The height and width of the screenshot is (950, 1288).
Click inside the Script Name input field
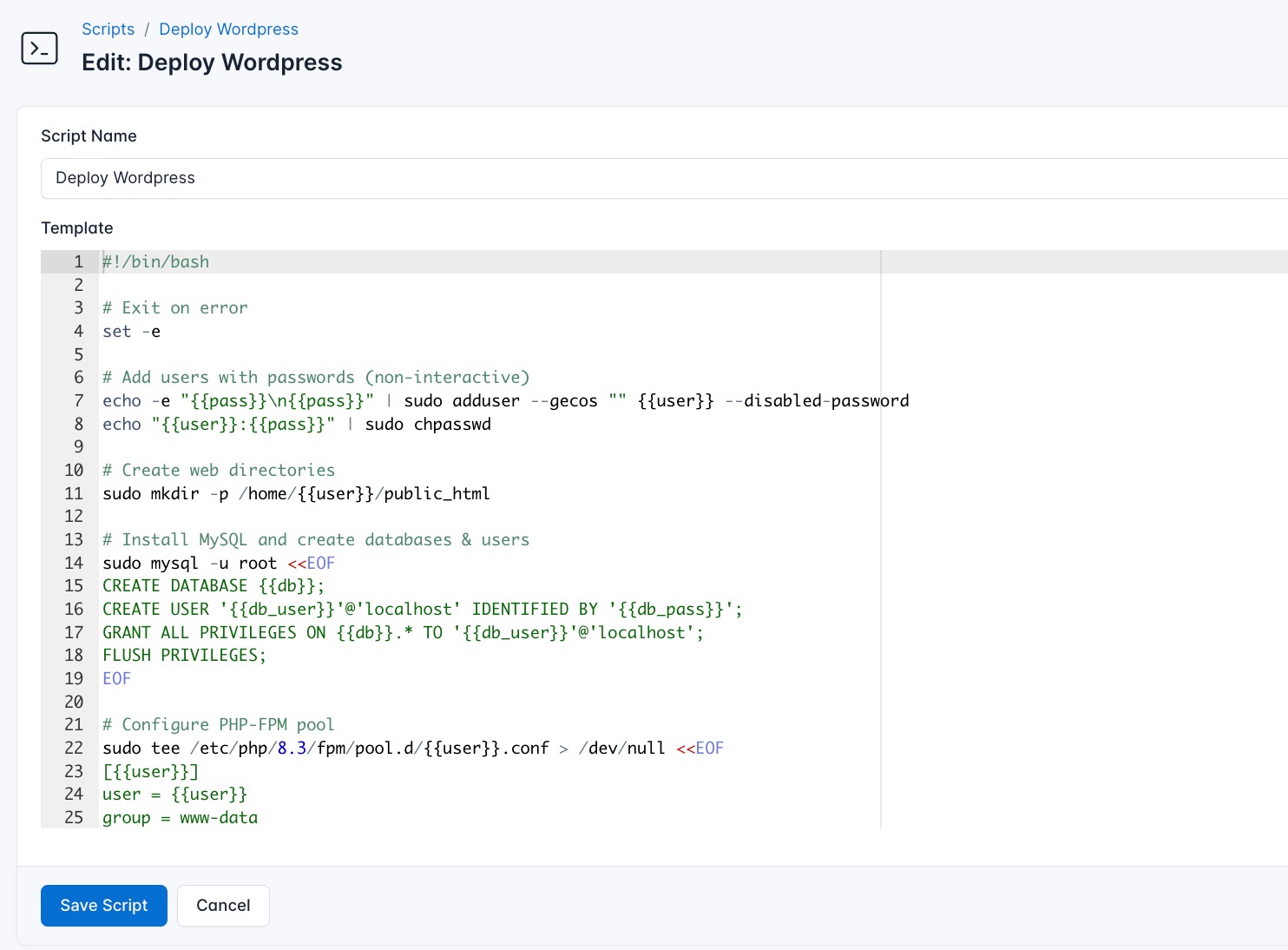point(347,178)
